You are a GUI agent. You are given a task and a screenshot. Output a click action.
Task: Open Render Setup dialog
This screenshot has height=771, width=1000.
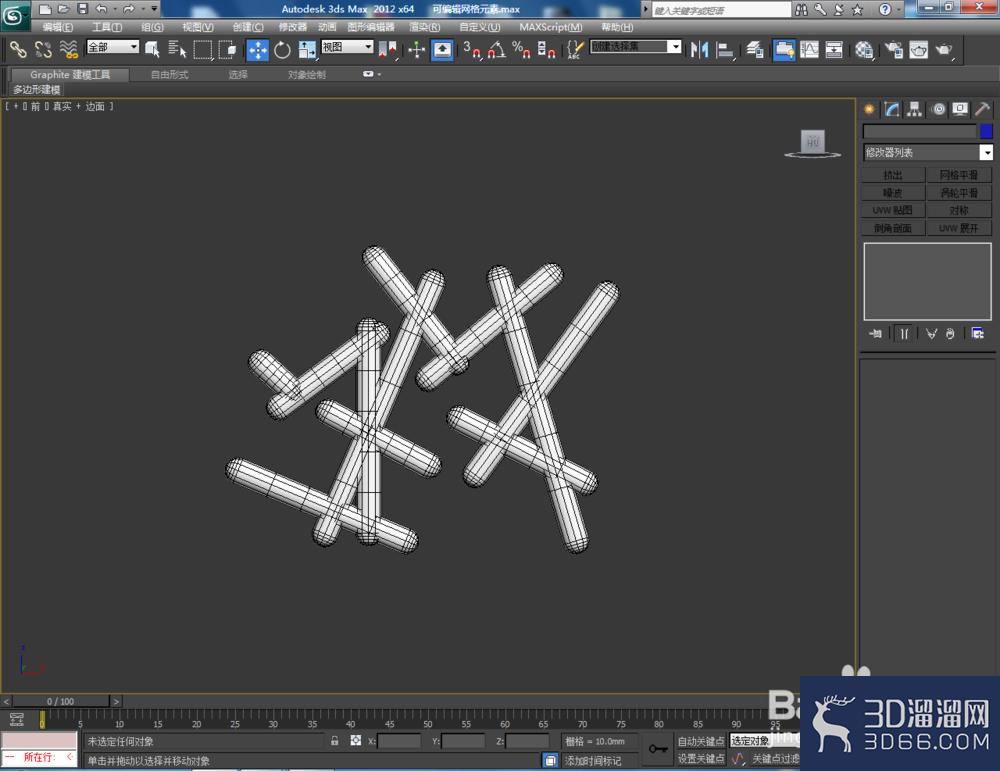(893, 49)
